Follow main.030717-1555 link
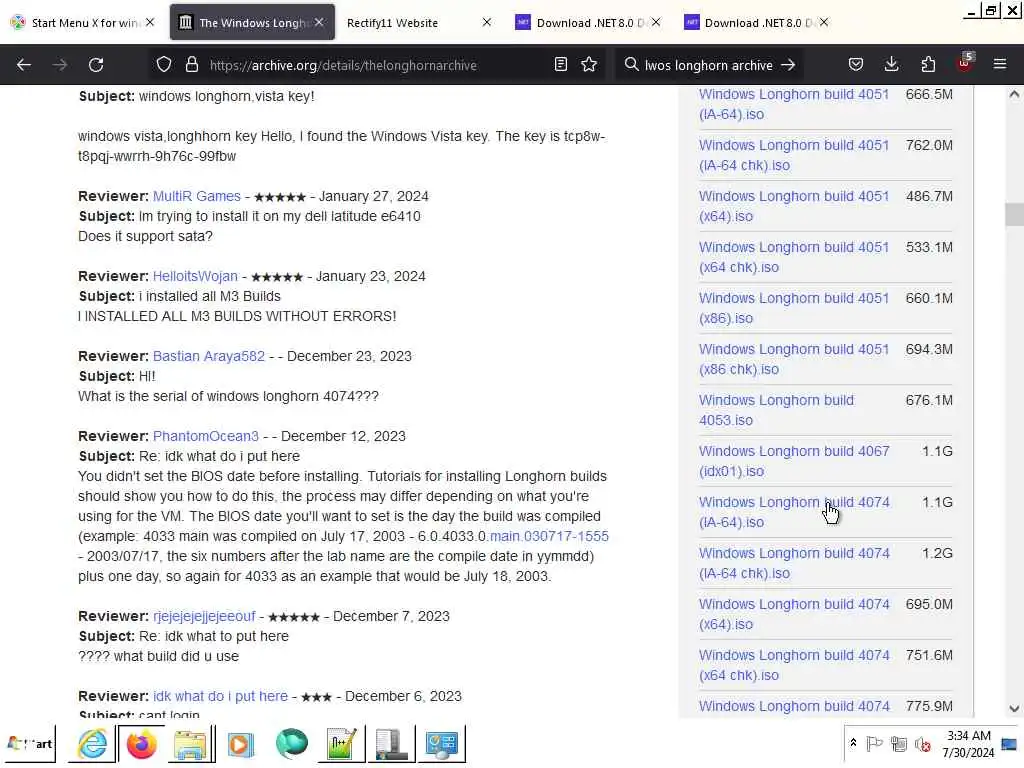Image resolution: width=1024 pixels, height=768 pixels. 549,536
